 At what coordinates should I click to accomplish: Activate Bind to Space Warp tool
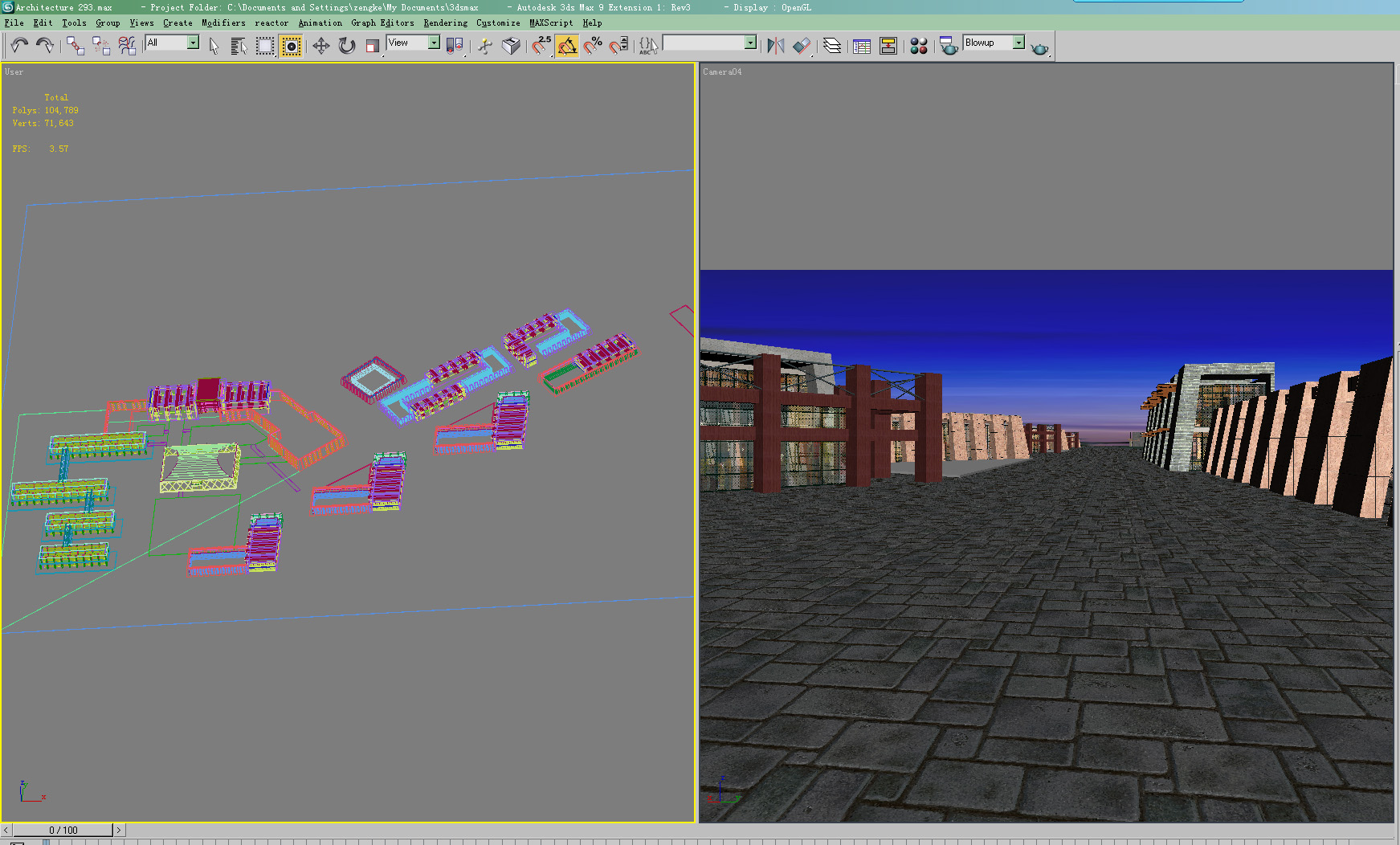pyautogui.click(x=127, y=46)
